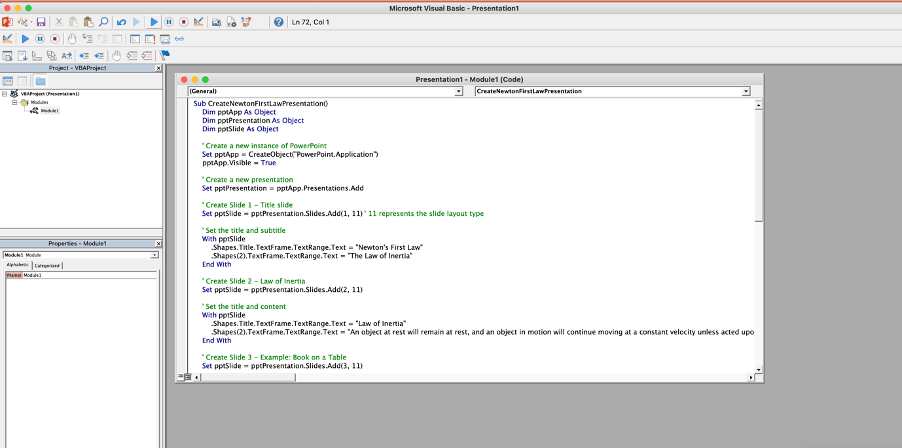
Task: Switch to the Alphabetic properties tab
Action: coord(17,265)
